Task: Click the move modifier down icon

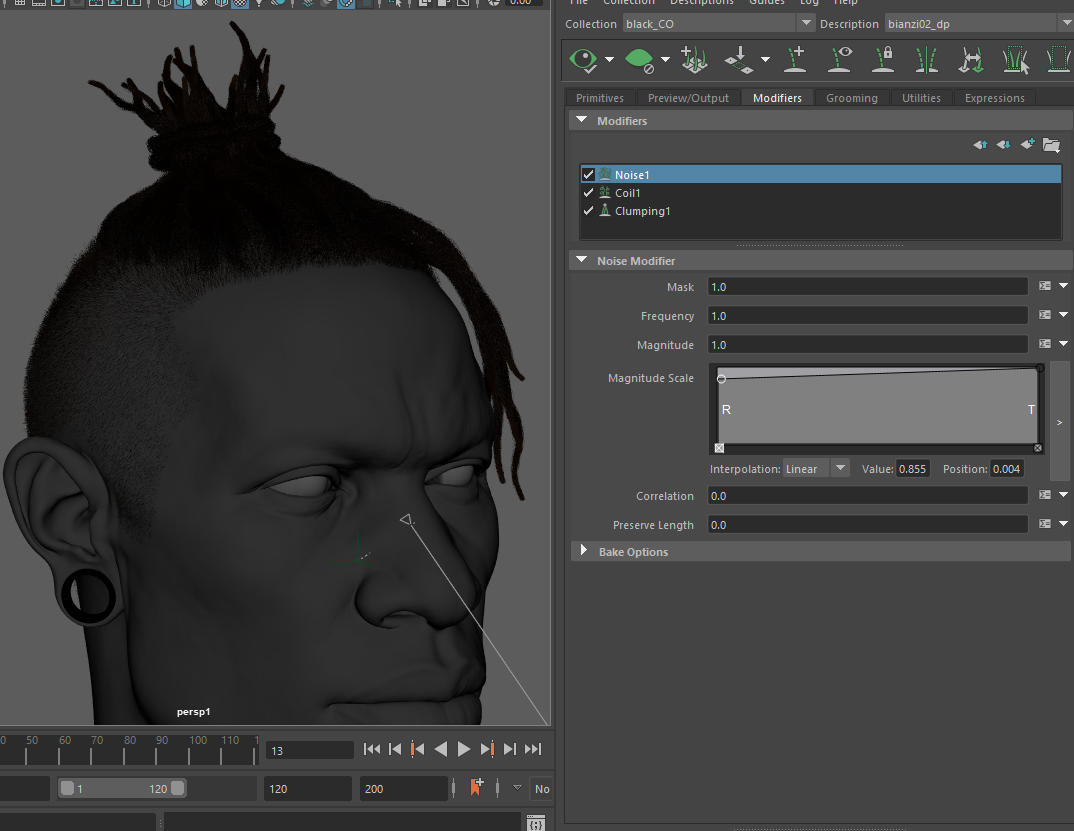Action: click(x=1003, y=145)
